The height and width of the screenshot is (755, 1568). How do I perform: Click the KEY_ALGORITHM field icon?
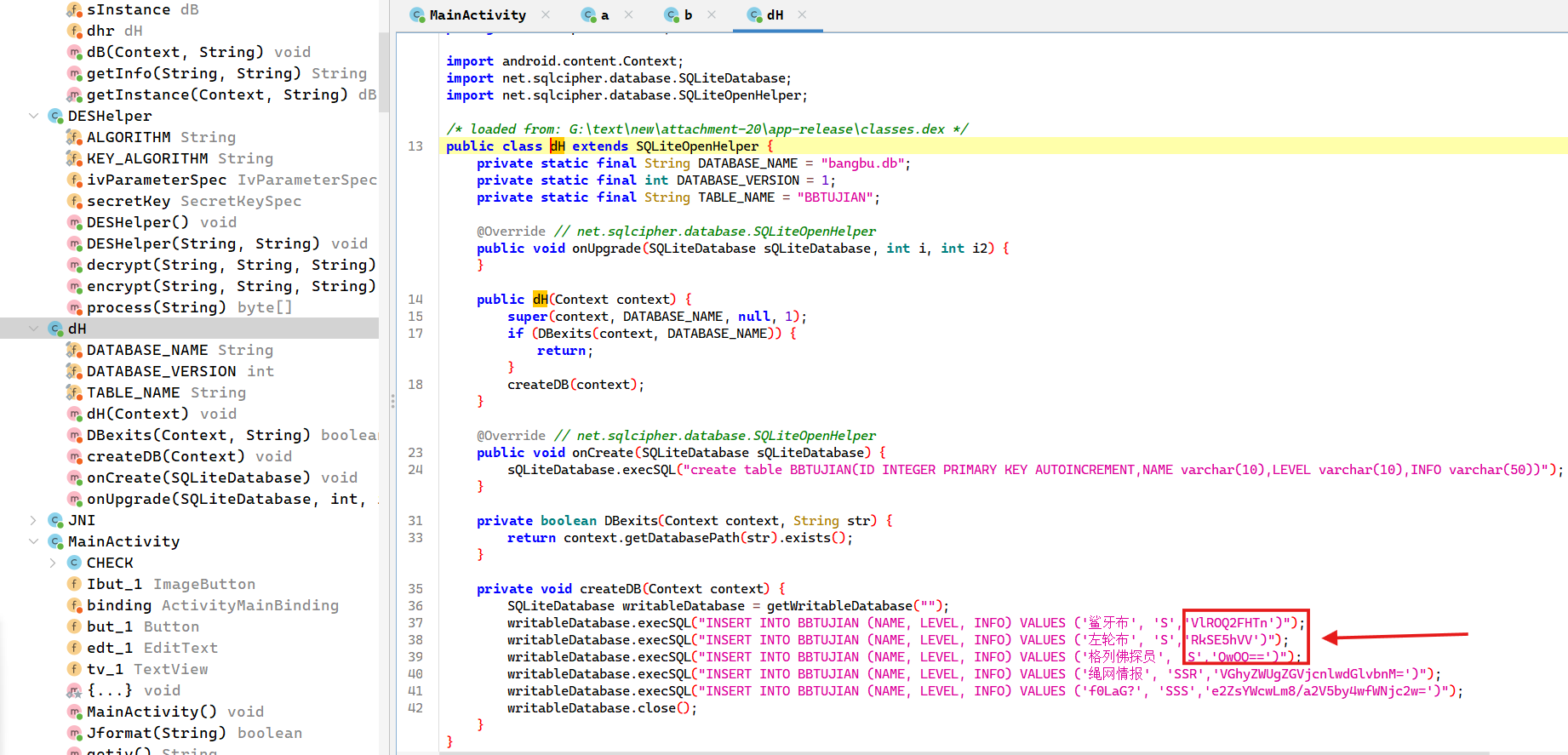click(74, 158)
